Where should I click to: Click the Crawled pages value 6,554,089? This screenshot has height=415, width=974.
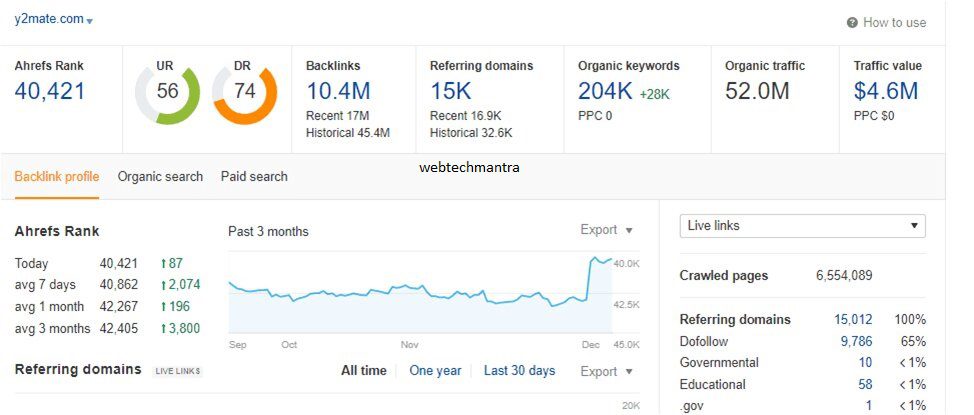tap(844, 276)
